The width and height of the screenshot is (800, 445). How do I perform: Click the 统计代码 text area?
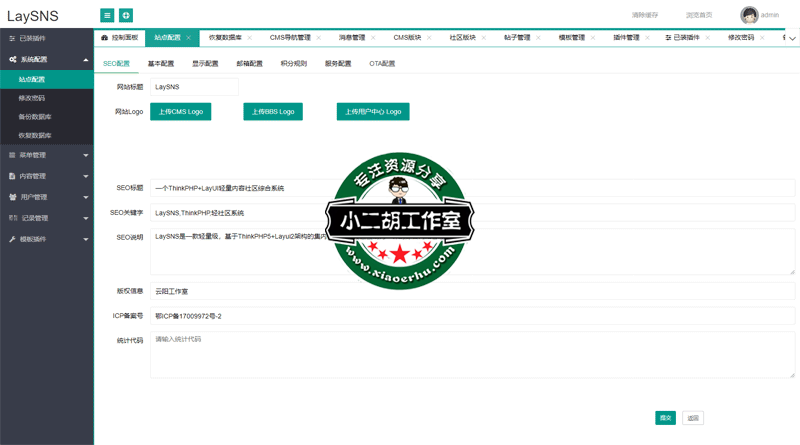[472, 354]
